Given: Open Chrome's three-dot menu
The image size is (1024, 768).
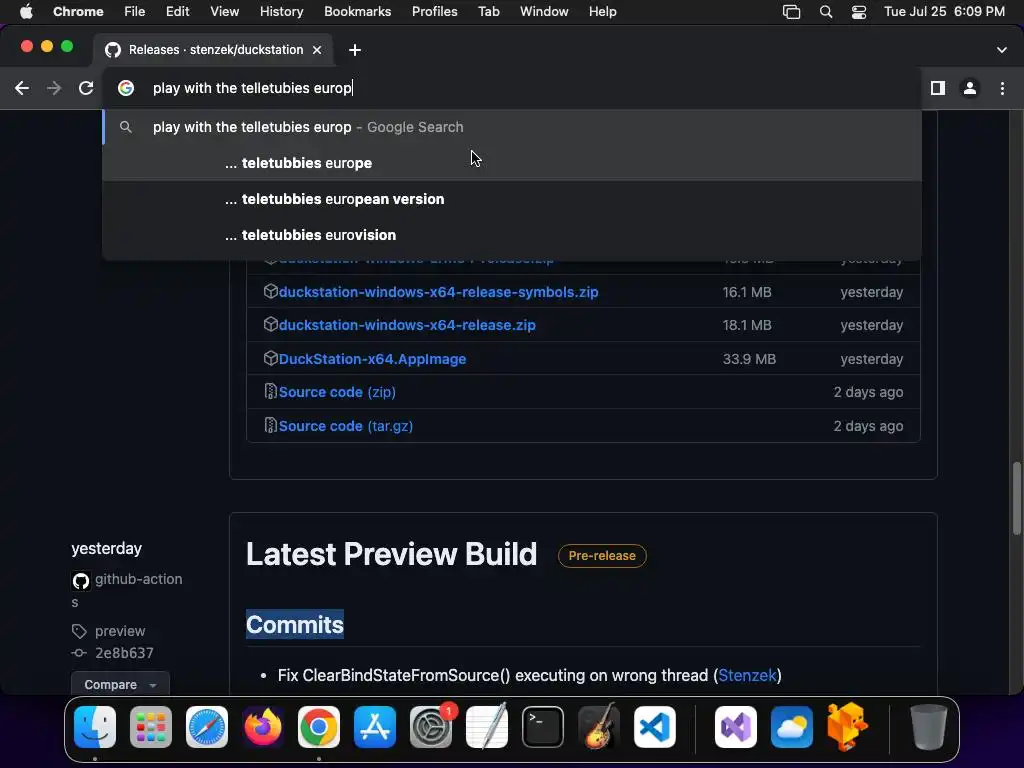Looking at the screenshot, I should pos(1002,88).
